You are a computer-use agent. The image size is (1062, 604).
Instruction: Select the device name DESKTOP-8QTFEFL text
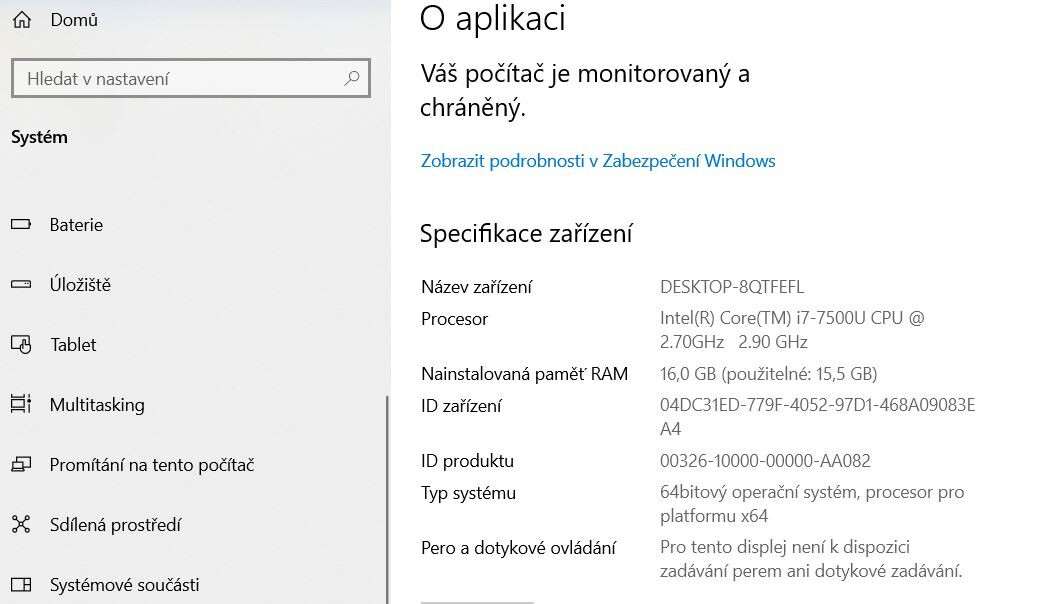click(732, 287)
